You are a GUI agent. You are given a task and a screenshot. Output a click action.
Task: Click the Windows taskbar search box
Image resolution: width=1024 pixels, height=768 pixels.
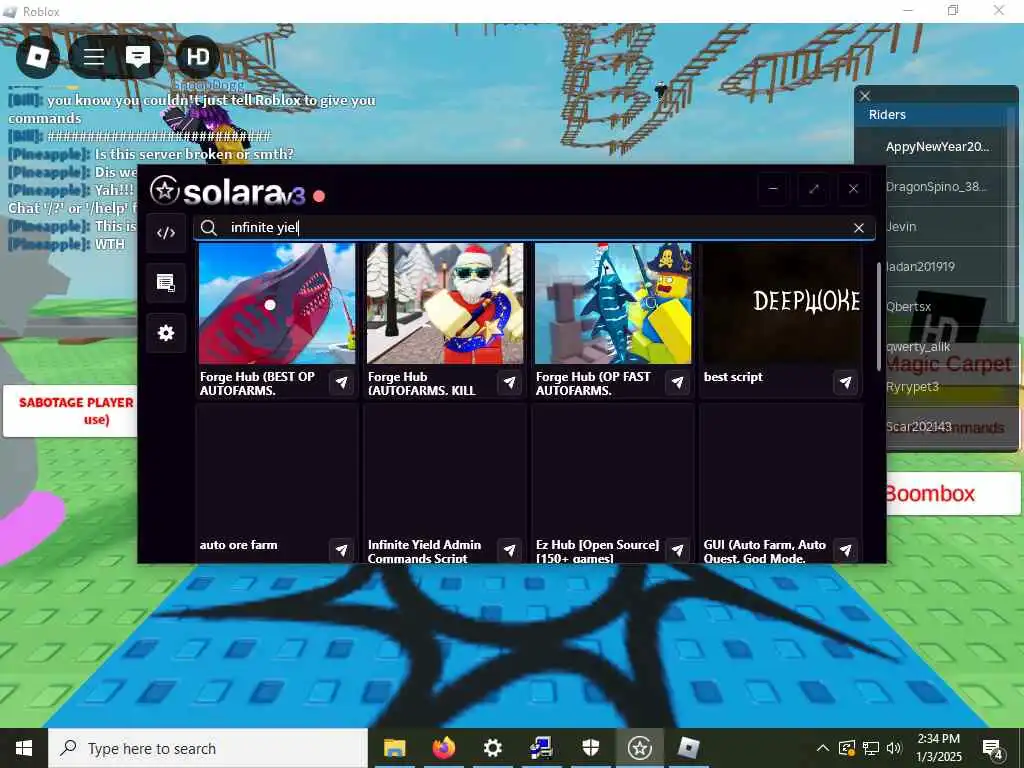(208, 748)
